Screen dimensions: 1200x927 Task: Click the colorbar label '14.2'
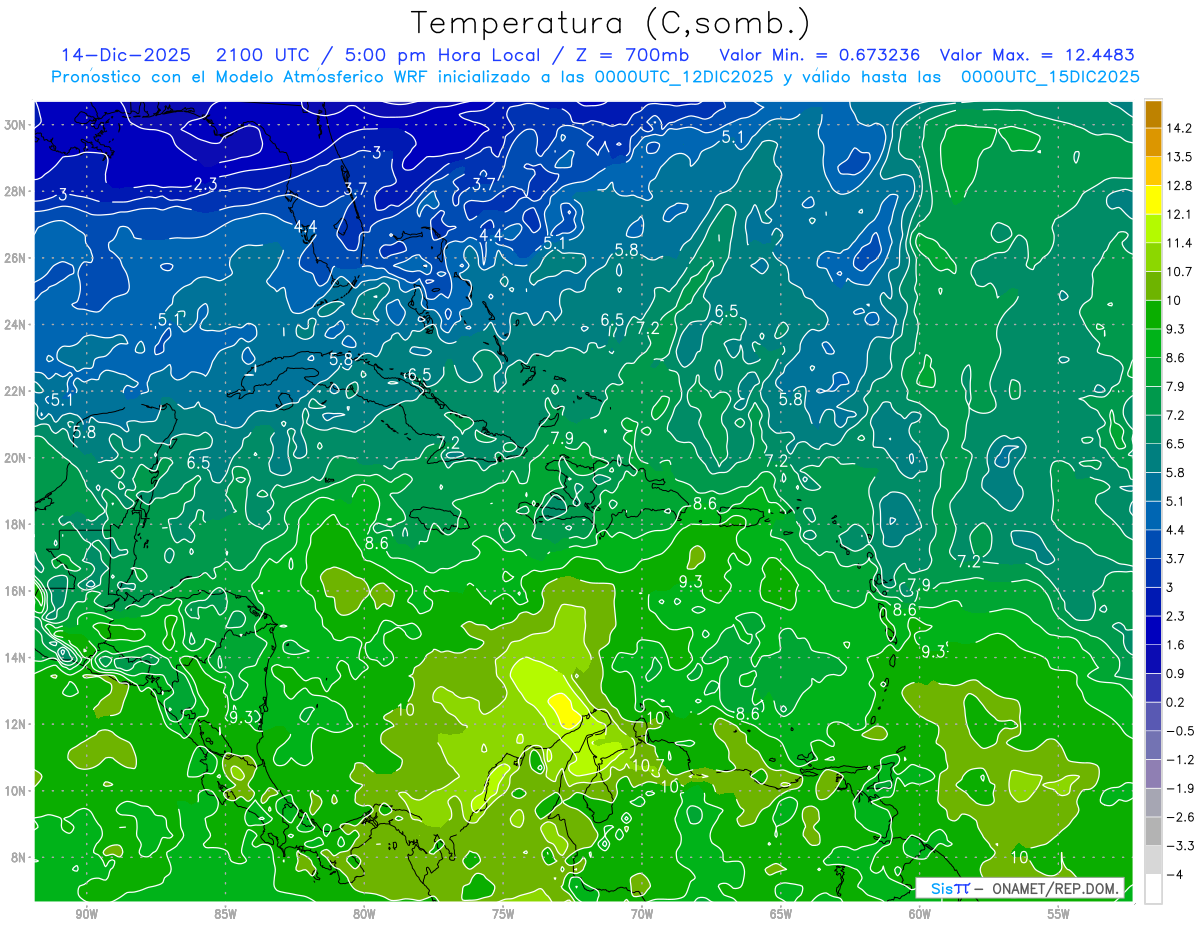(1179, 128)
